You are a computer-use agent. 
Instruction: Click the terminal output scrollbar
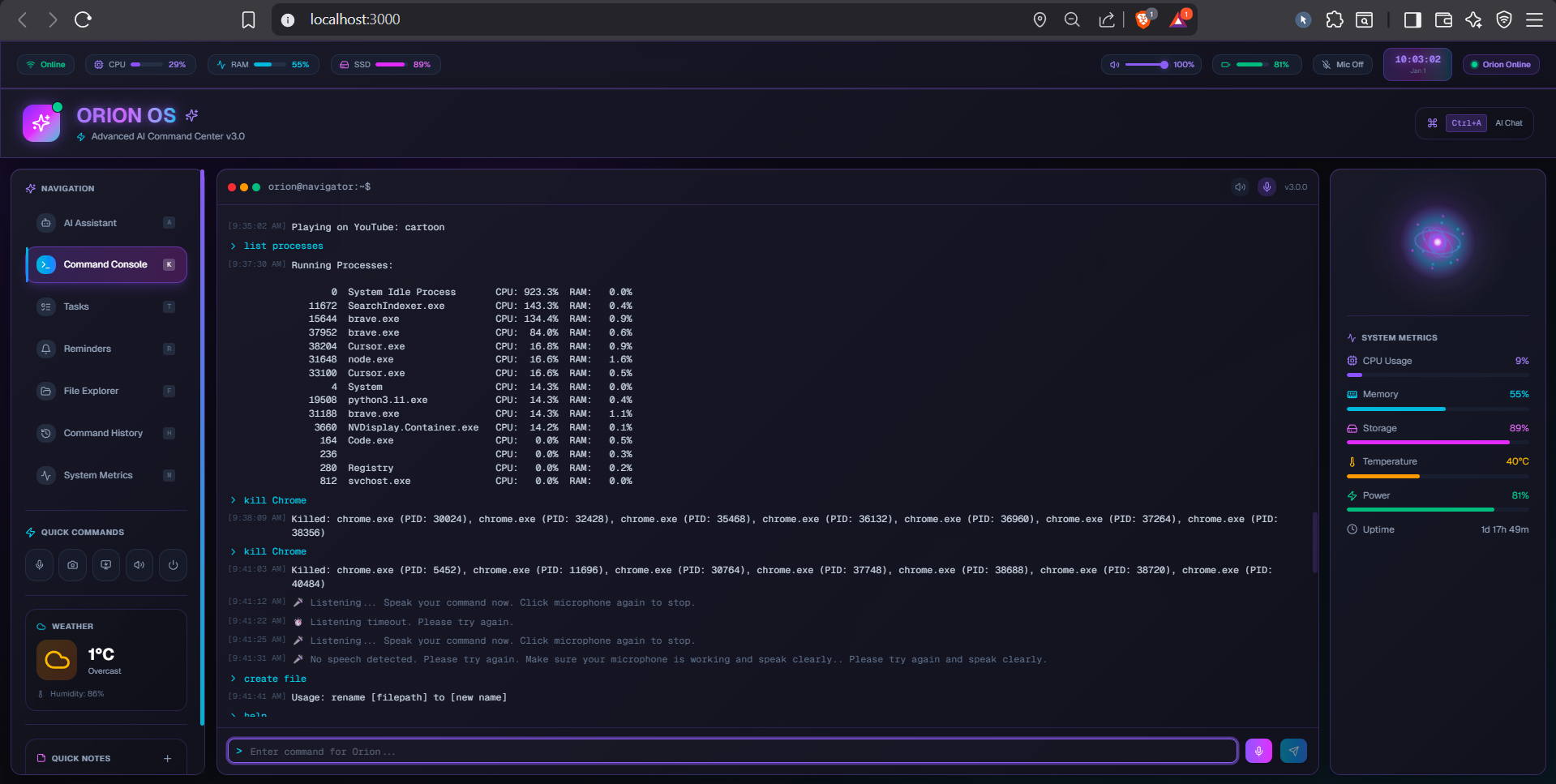1314,542
